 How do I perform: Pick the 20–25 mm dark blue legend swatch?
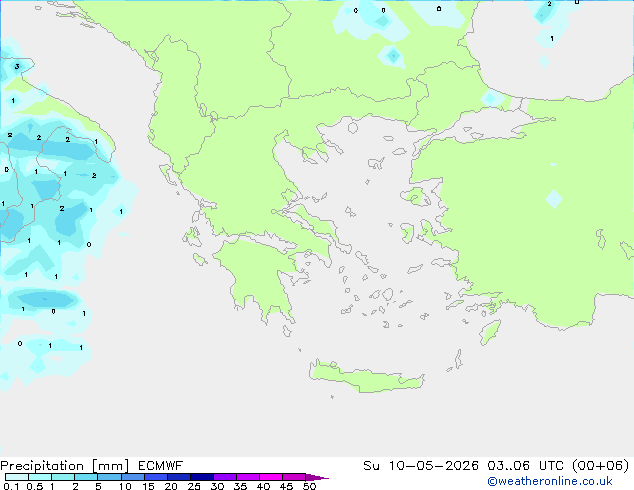[x=179, y=477]
